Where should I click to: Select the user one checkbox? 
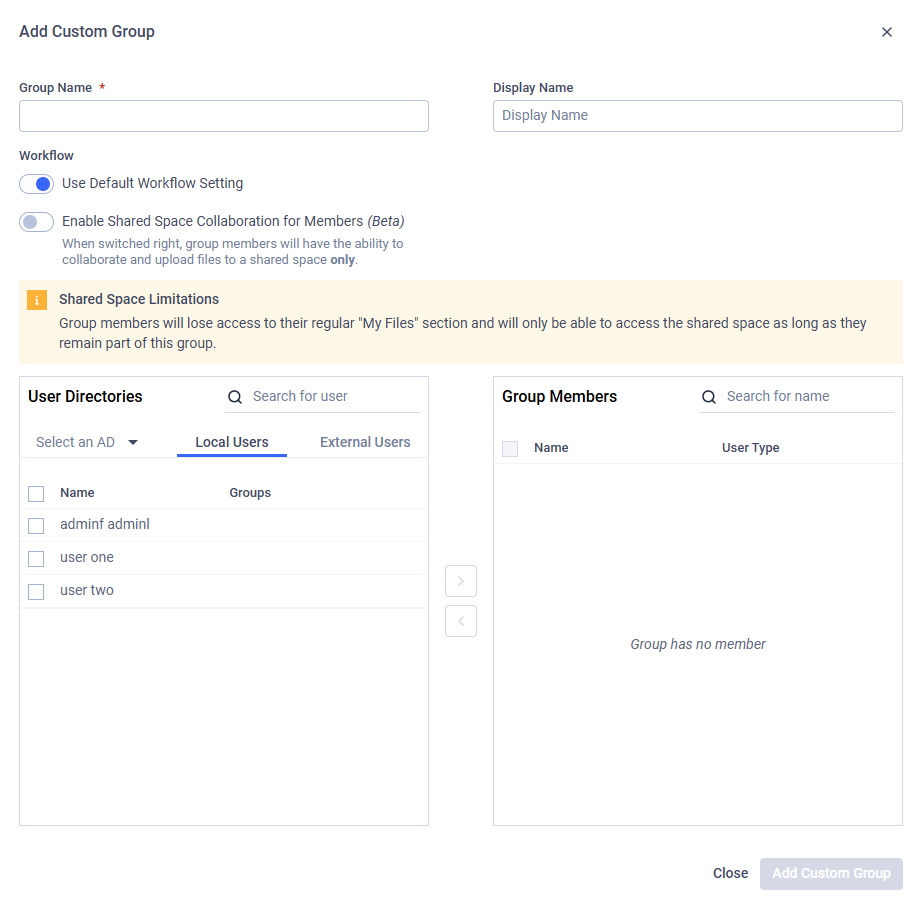[36, 558]
